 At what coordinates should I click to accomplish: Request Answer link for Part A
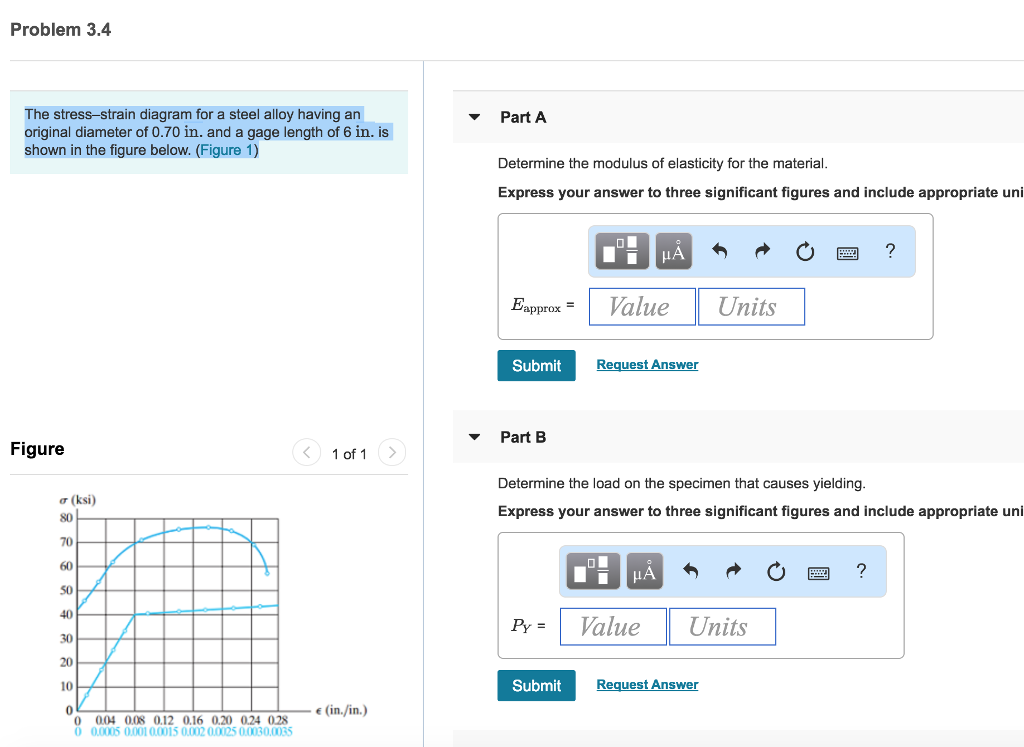(x=647, y=364)
